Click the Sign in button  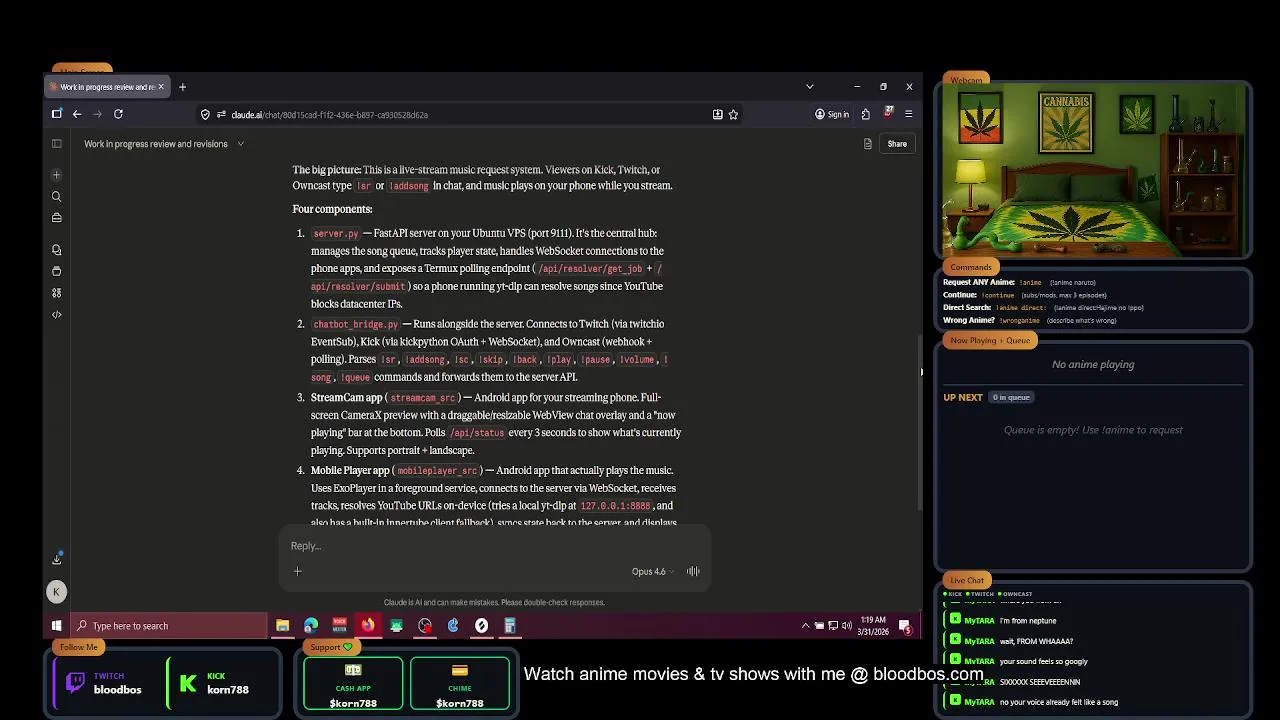(x=832, y=114)
